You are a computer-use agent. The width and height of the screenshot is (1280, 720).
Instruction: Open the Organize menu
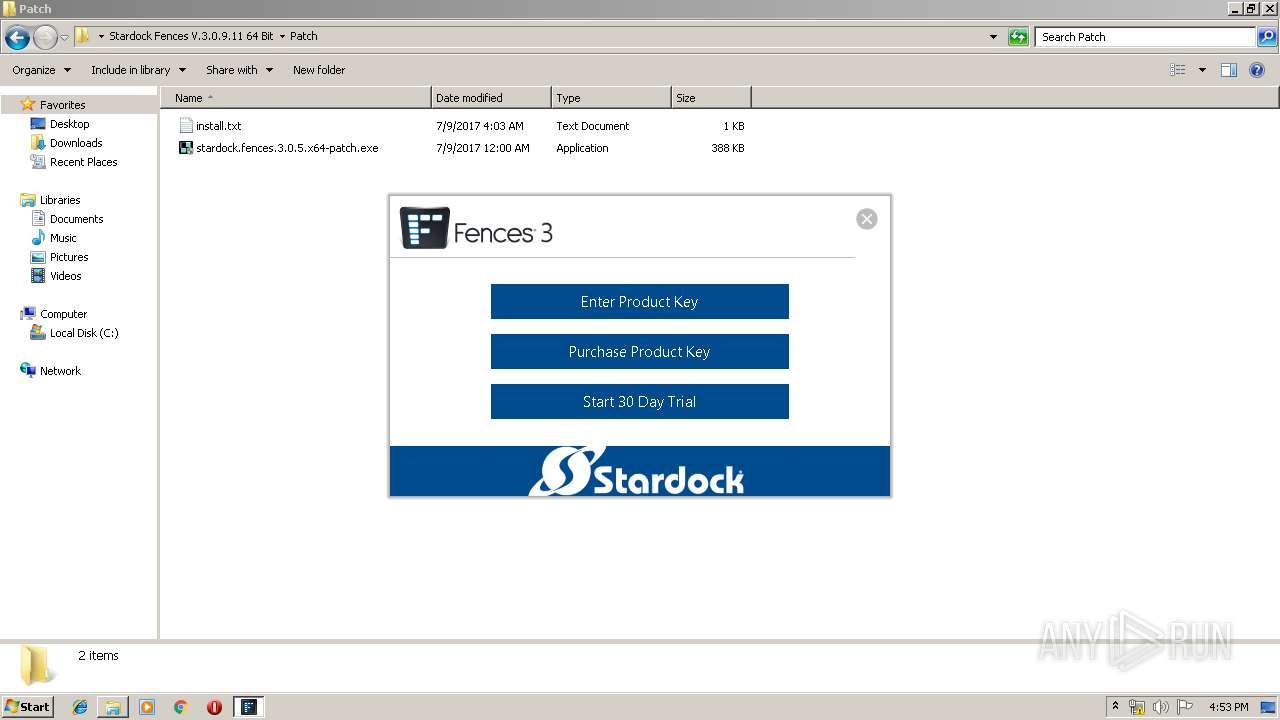(x=41, y=70)
